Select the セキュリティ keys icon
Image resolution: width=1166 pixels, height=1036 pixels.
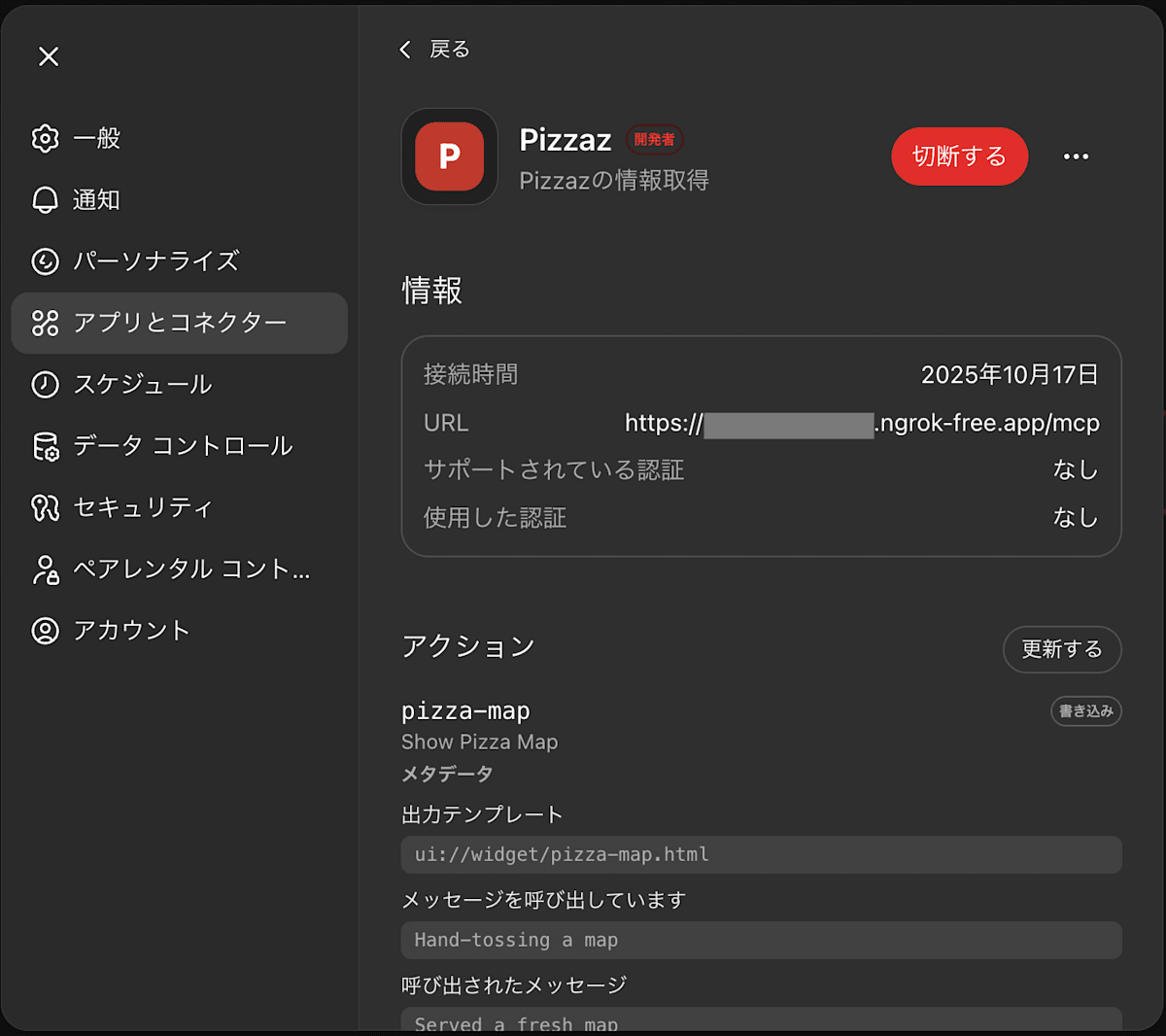[45, 507]
